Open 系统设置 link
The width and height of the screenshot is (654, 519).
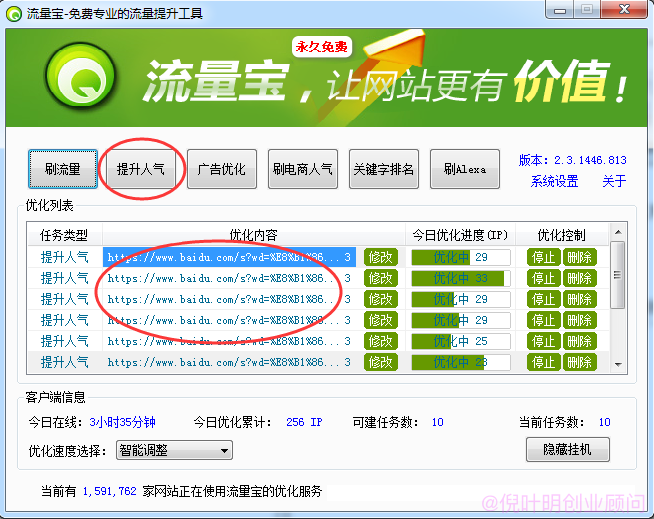pos(554,181)
